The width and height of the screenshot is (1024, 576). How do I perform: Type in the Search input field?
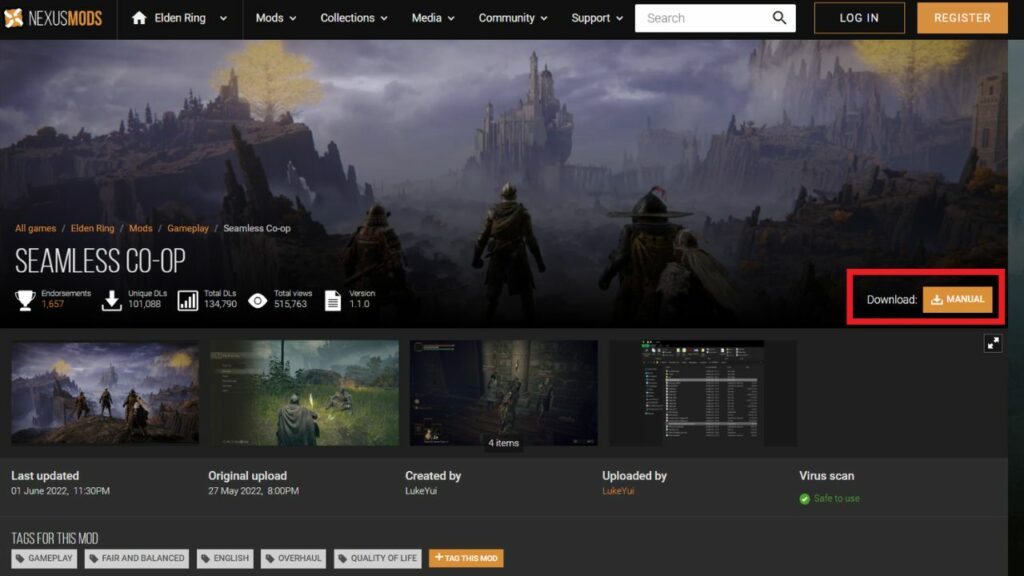(x=700, y=18)
